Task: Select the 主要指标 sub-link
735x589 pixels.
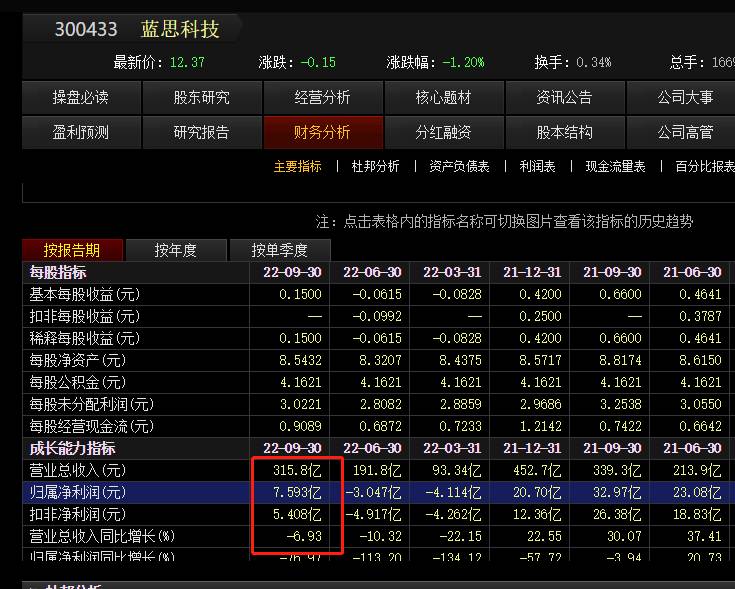Action: pyautogui.click(x=298, y=166)
